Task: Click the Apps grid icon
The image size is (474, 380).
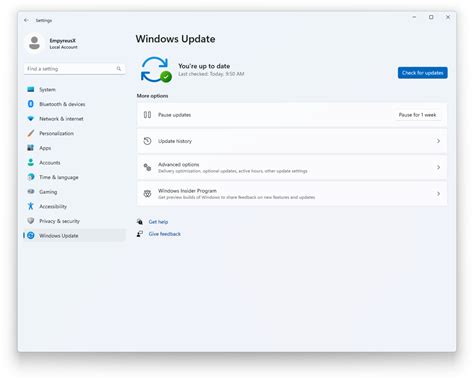Action: pyautogui.click(x=31, y=148)
